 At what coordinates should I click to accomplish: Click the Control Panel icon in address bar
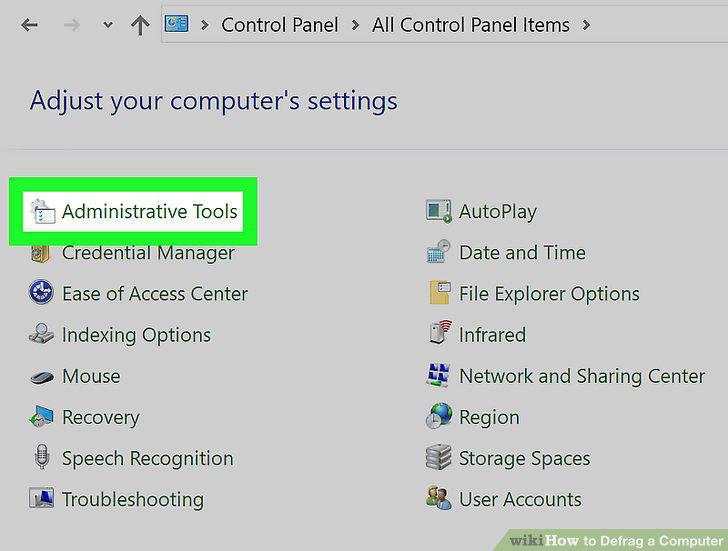tap(176, 24)
